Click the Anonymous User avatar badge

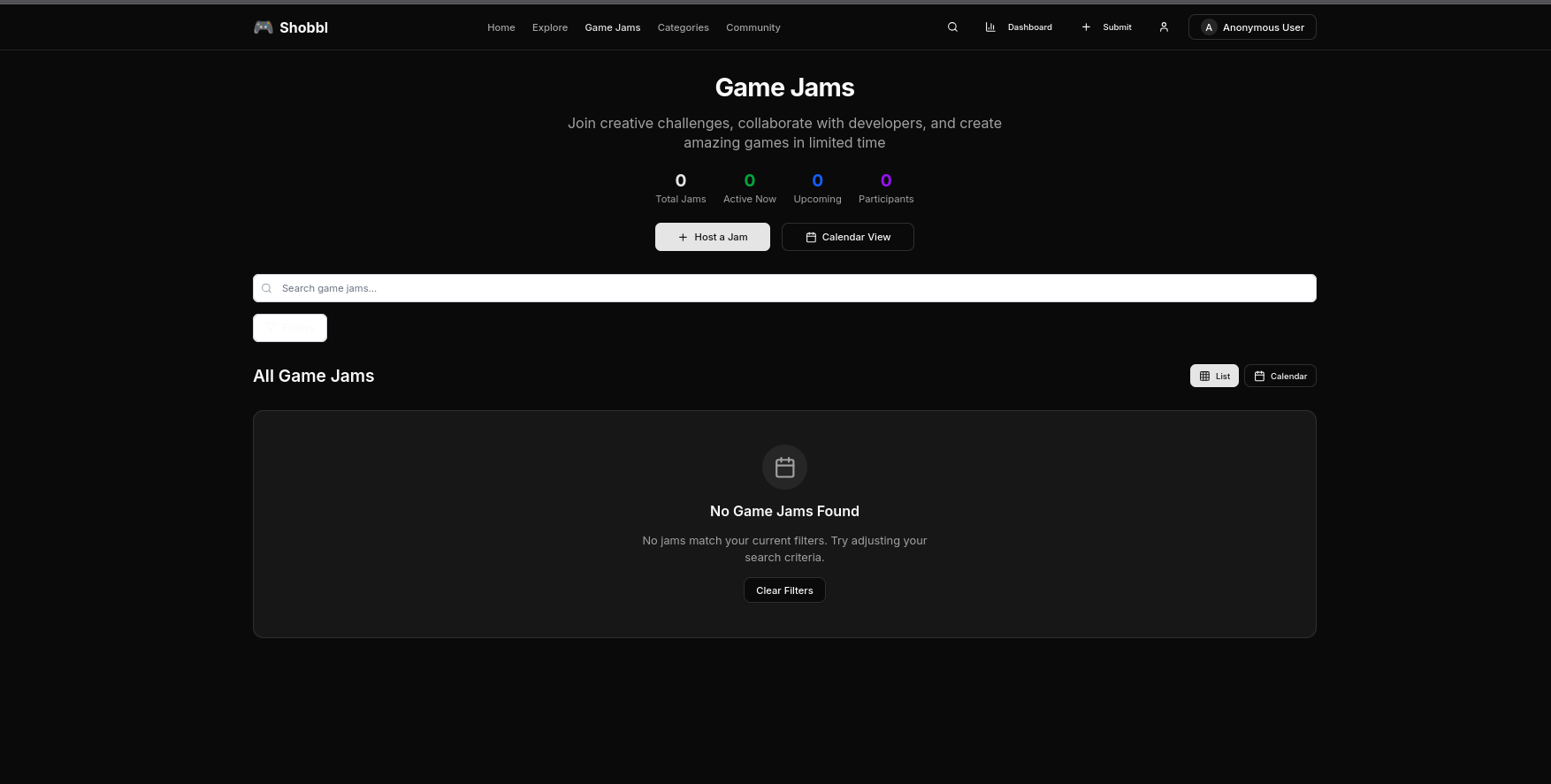point(1209,27)
